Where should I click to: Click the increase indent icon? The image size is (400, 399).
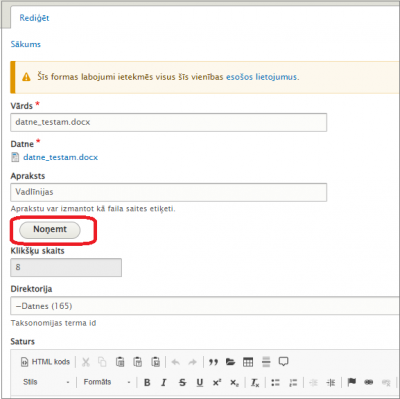coord(331,383)
